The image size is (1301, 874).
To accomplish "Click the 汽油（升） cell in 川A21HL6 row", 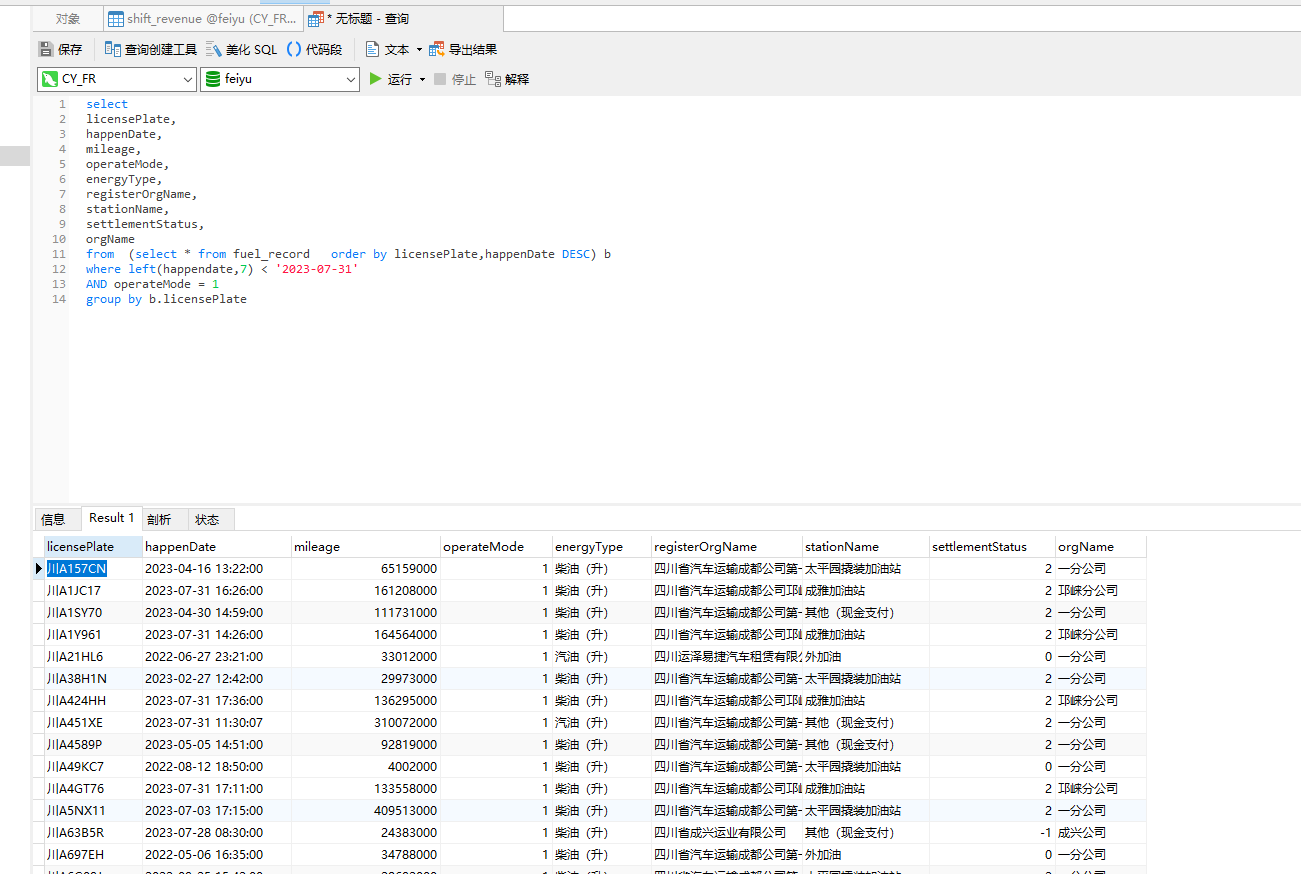I will pos(601,656).
